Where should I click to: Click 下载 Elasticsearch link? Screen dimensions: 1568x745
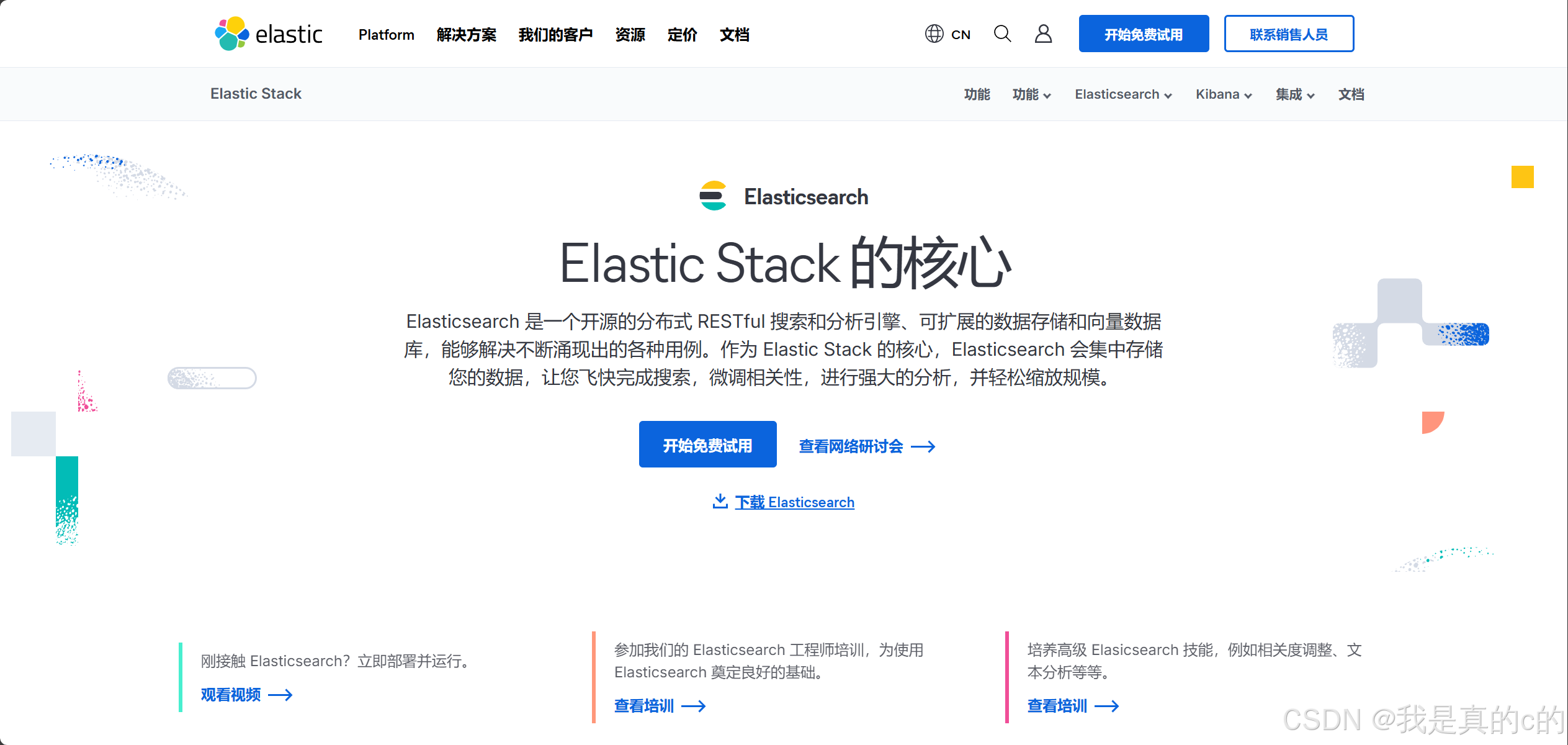coord(794,502)
